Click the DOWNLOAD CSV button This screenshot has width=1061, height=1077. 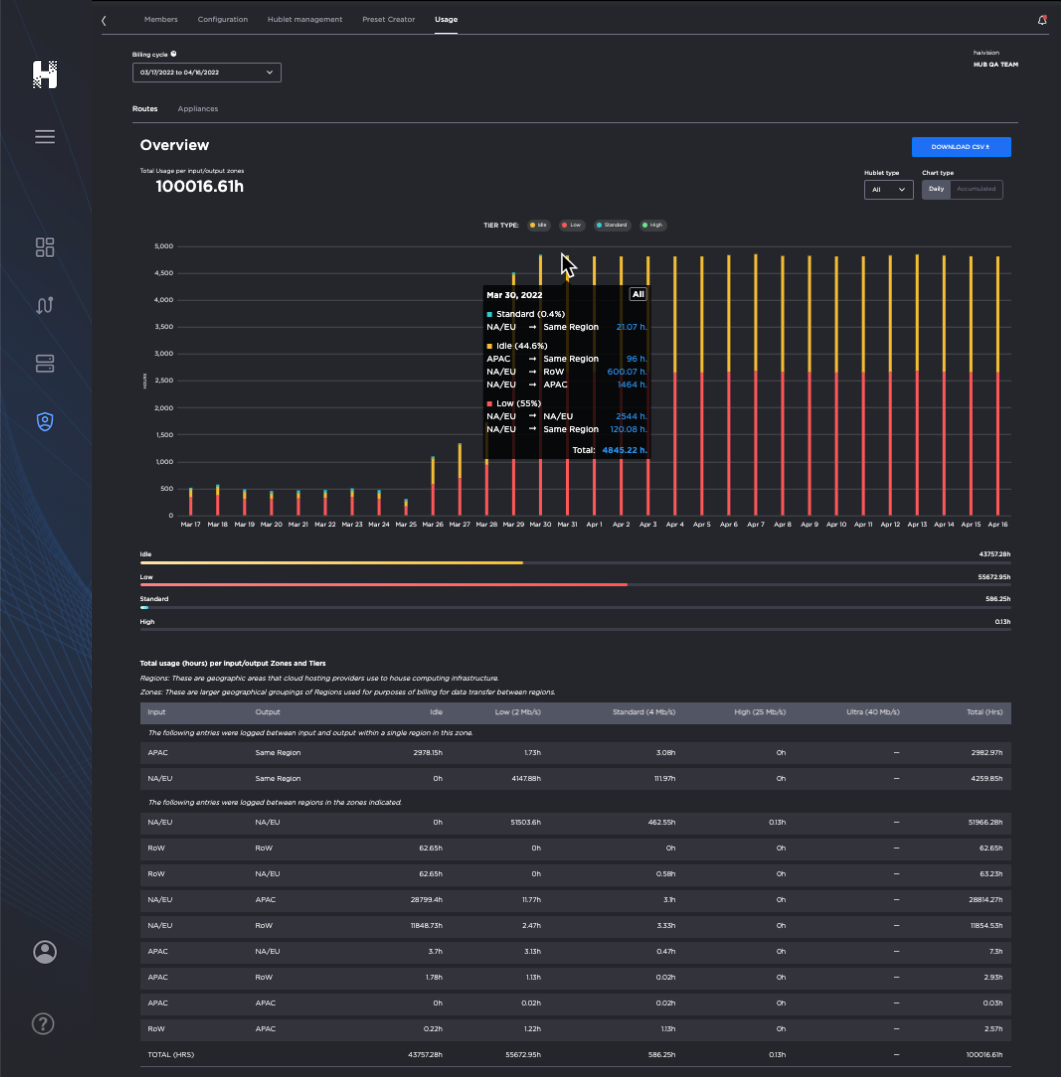(960, 147)
